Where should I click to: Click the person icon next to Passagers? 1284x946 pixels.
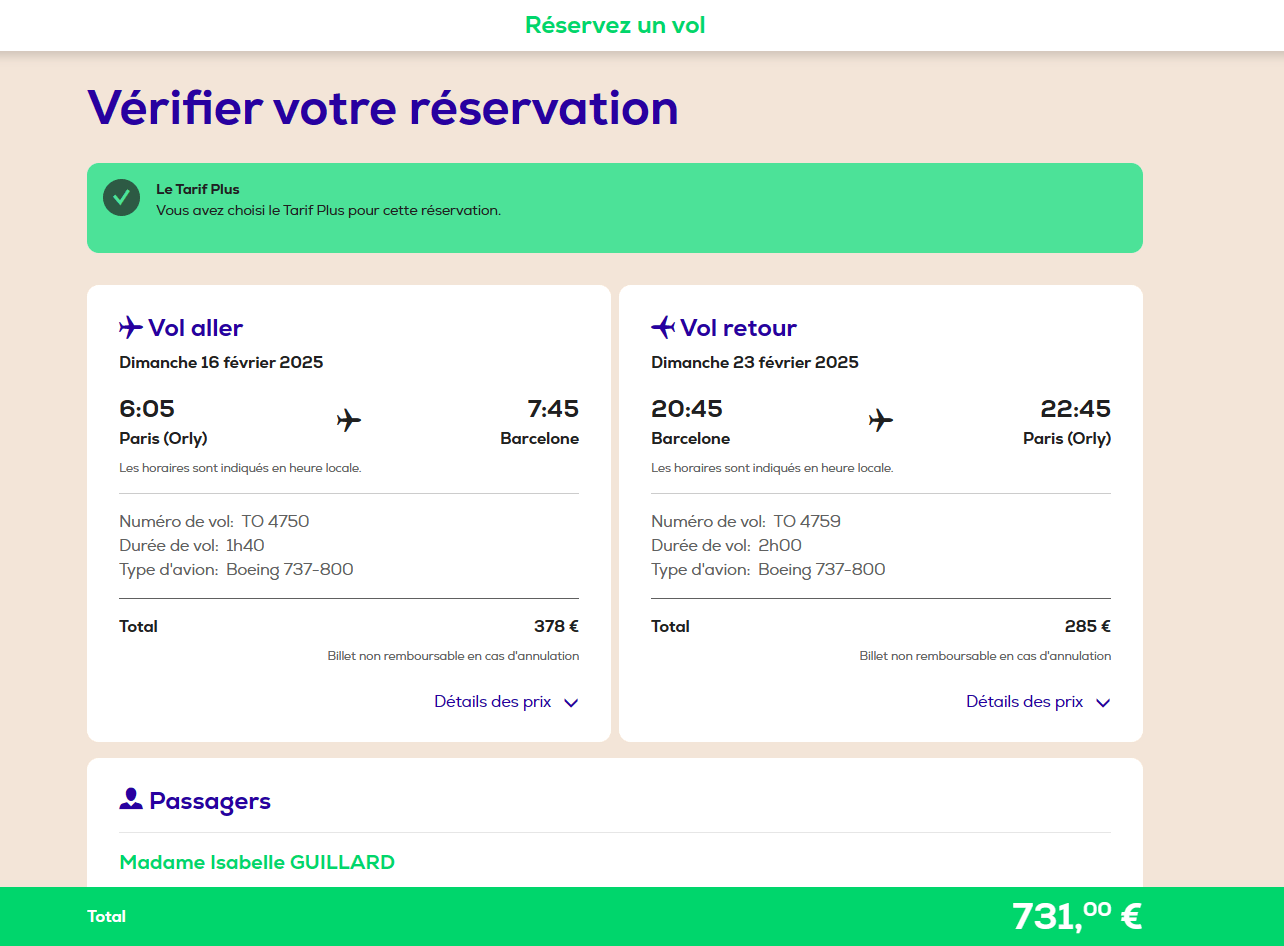click(131, 800)
